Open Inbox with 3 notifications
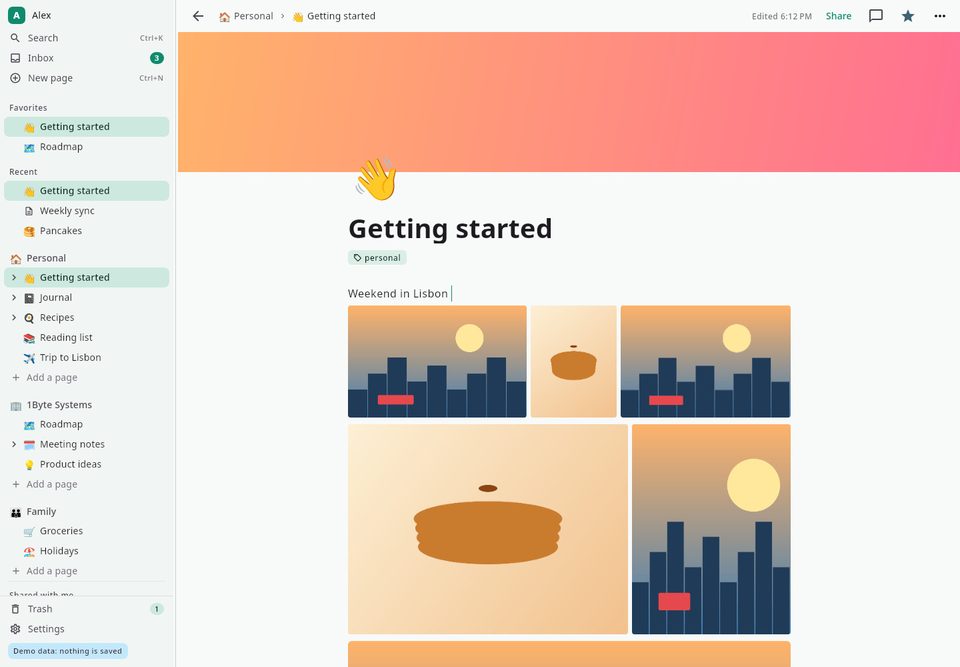Viewport: 960px width, 667px height. click(87, 58)
